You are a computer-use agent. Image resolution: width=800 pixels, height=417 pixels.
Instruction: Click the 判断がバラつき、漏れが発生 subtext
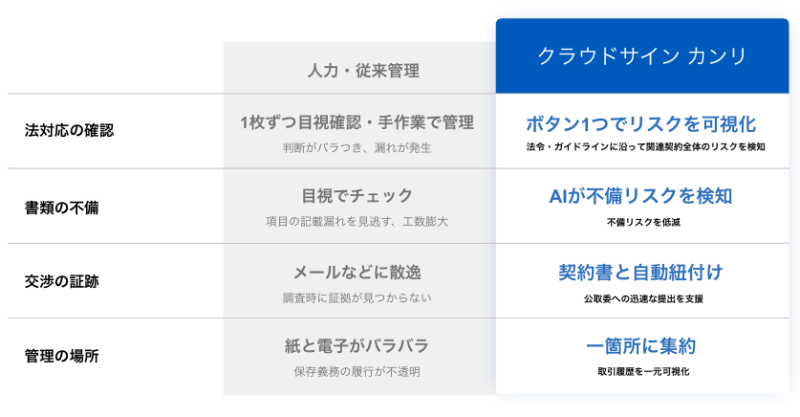[357, 148]
